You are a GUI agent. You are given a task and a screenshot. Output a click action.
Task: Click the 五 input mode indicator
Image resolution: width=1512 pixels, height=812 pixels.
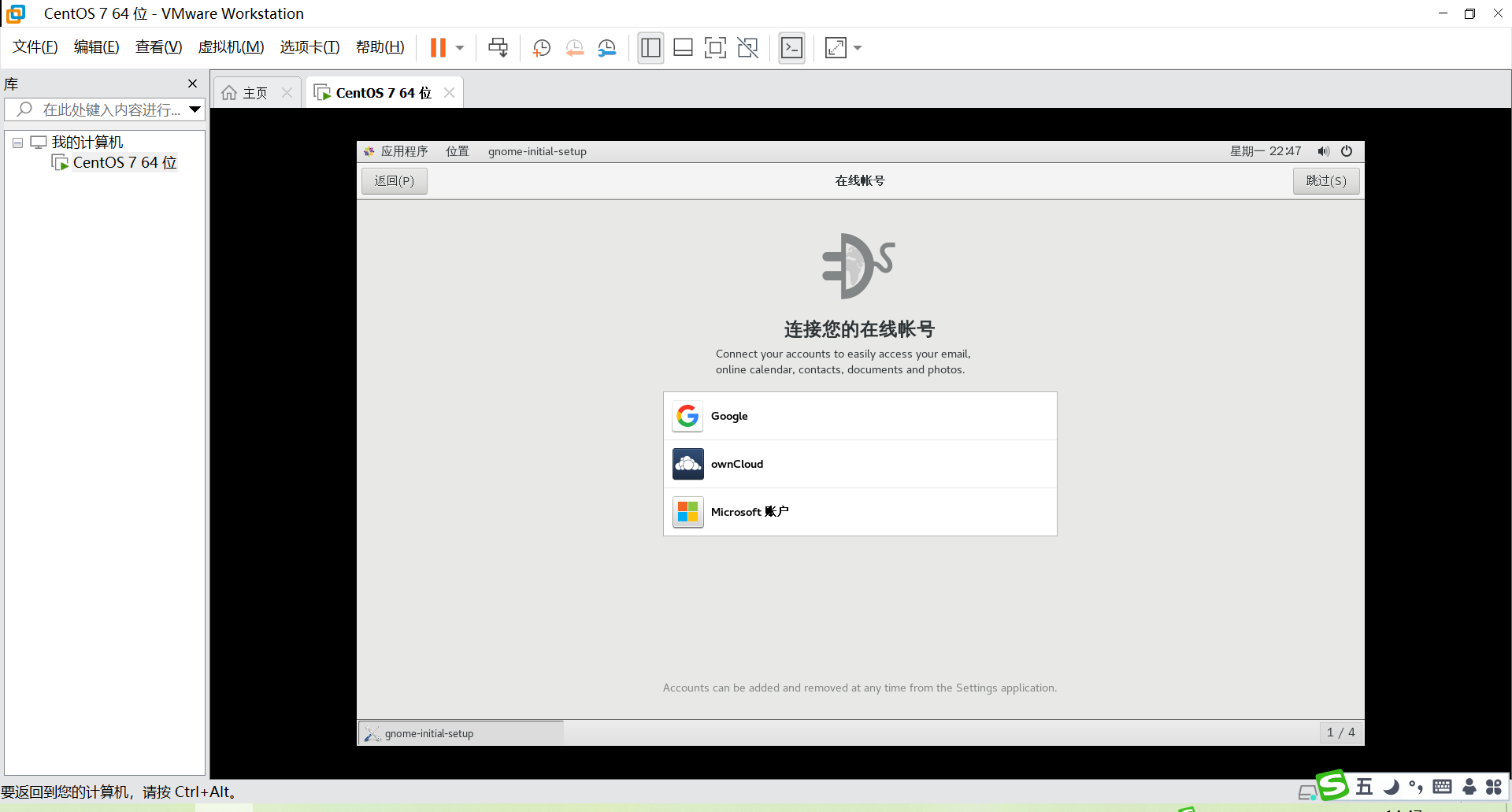pyautogui.click(x=1364, y=787)
